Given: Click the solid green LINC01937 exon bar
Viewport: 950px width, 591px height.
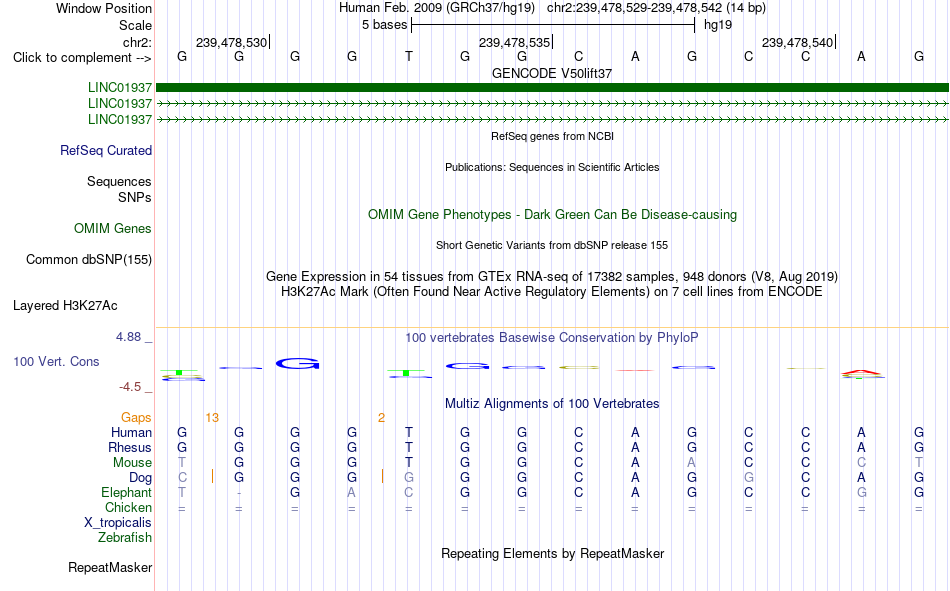Looking at the screenshot, I should point(552,87).
